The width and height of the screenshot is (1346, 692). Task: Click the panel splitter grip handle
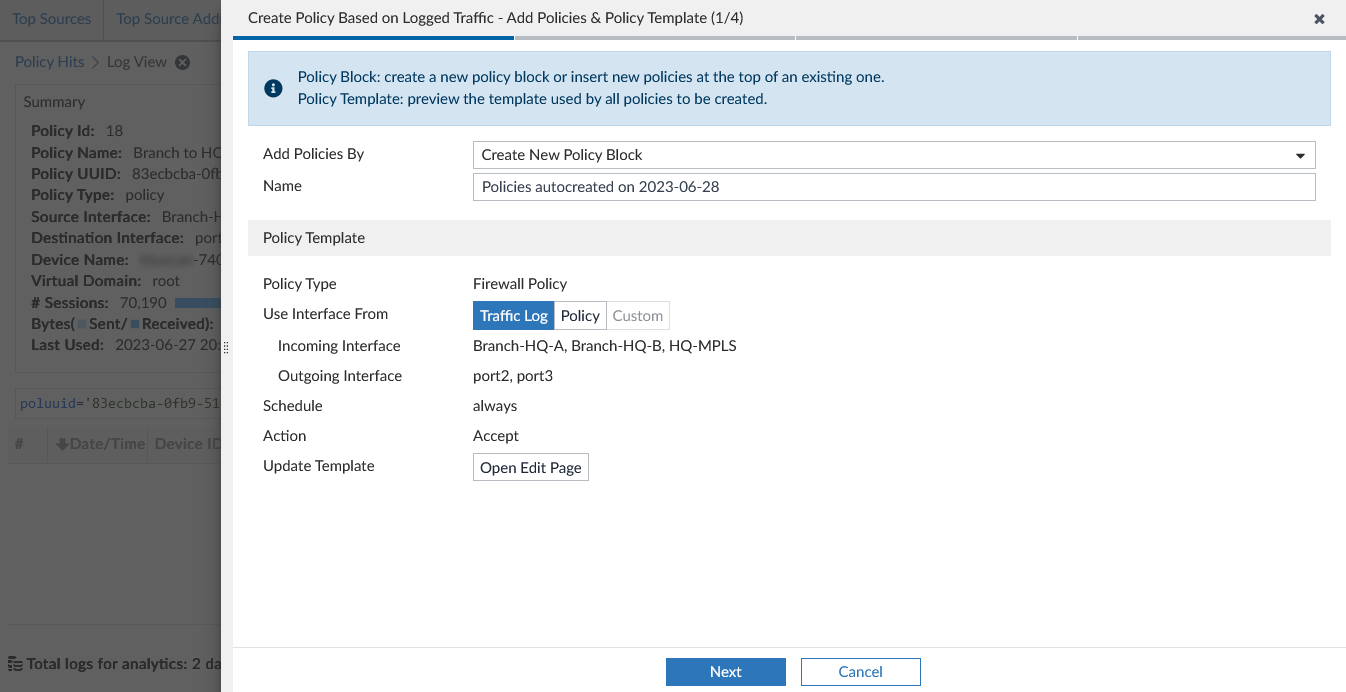pos(226,346)
